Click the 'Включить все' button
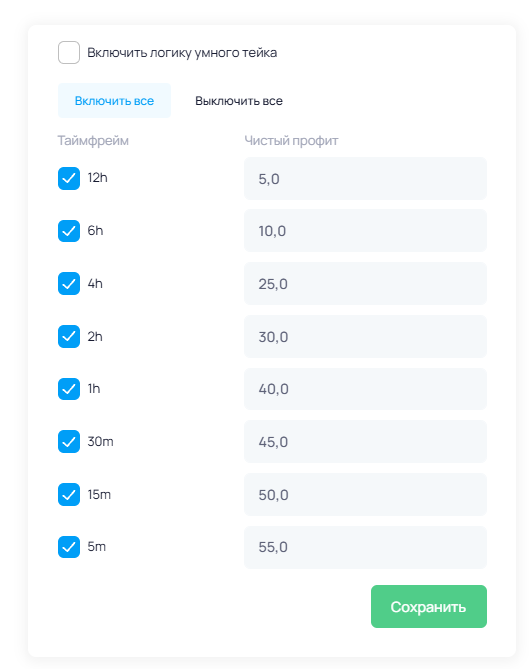 click(x=114, y=101)
